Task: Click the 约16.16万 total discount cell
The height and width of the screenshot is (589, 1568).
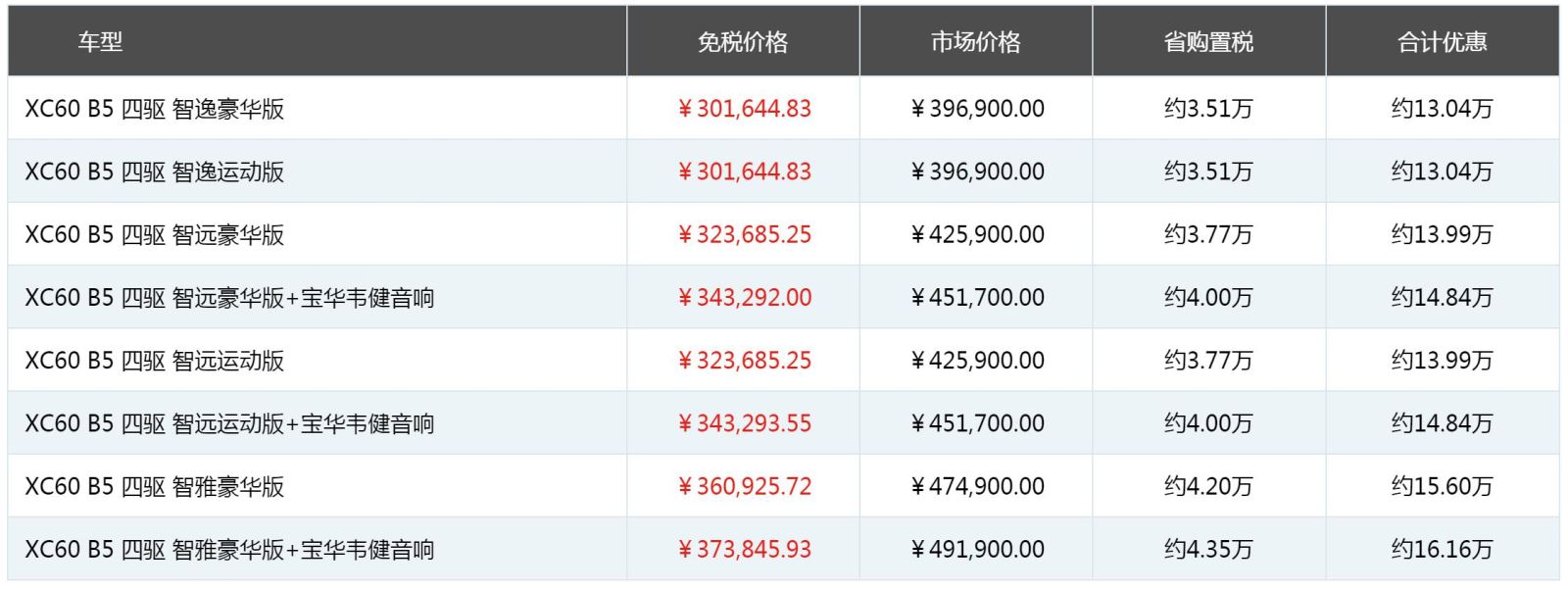Action: [1442, 549]
